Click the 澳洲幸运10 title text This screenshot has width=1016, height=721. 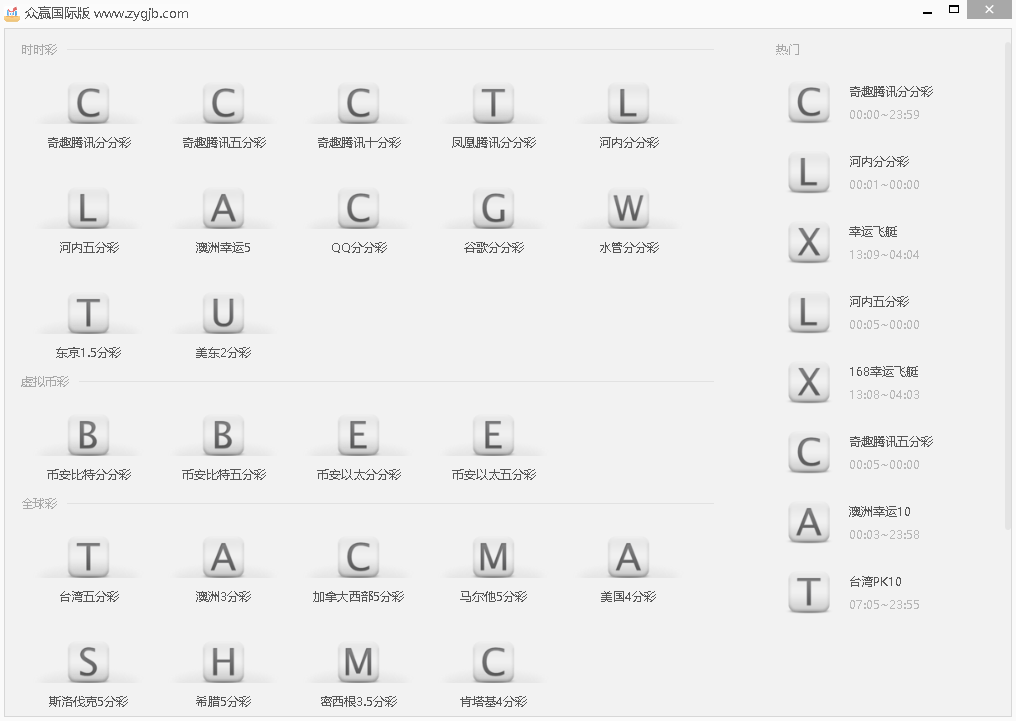point(880,512)
